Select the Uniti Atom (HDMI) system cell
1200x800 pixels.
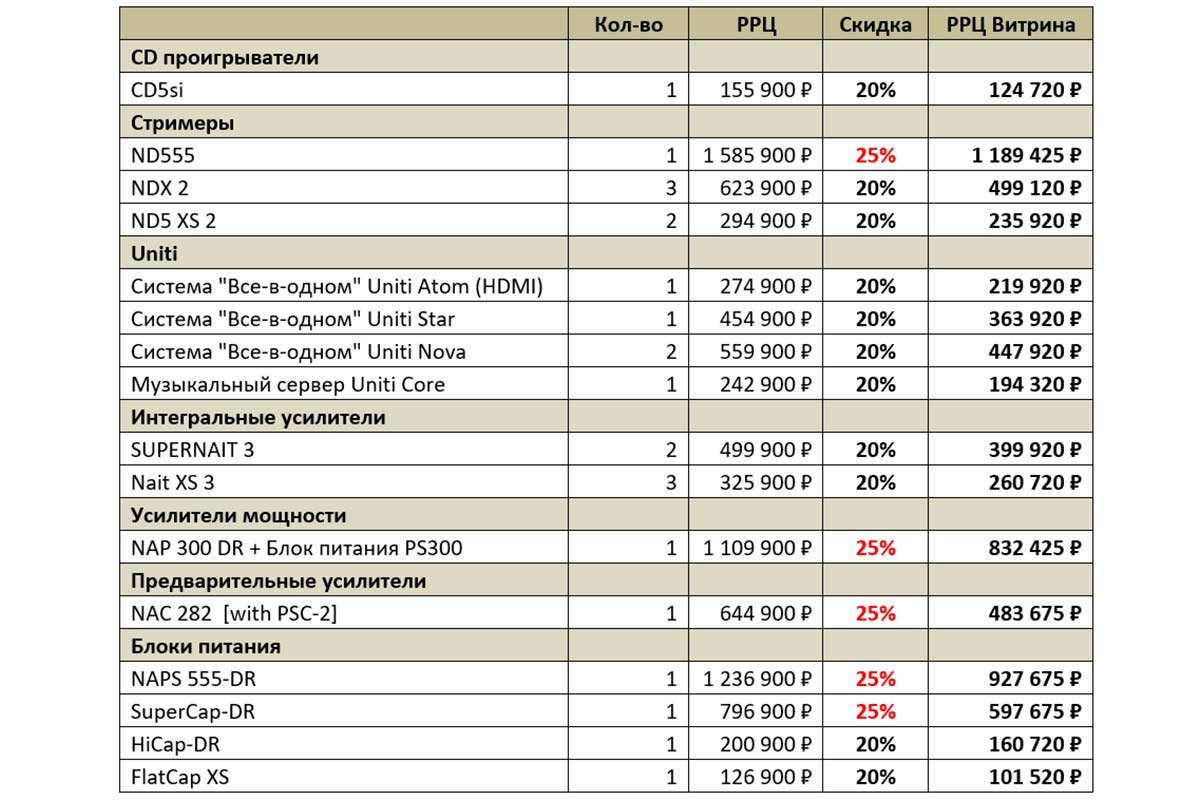tap(337, 287)
